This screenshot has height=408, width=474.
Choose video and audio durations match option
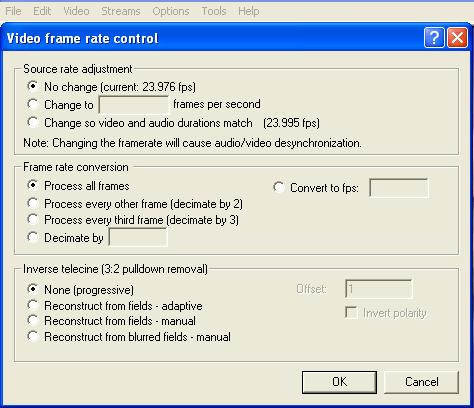33,122
